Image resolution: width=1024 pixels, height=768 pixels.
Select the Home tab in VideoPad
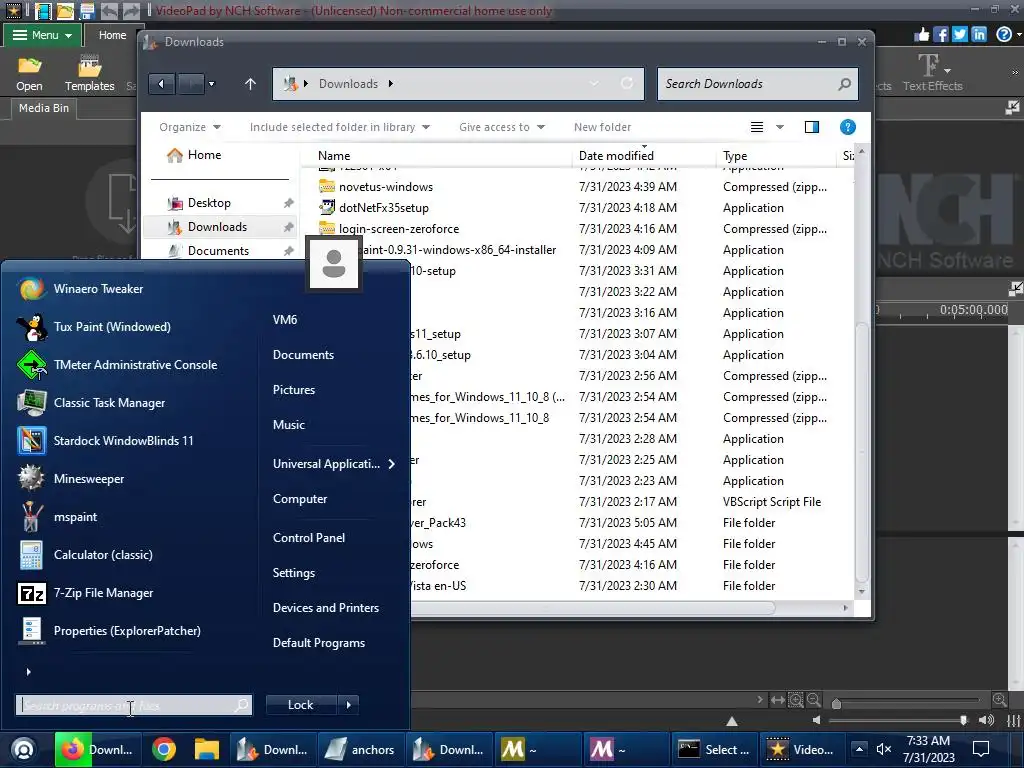click(112, 35)
